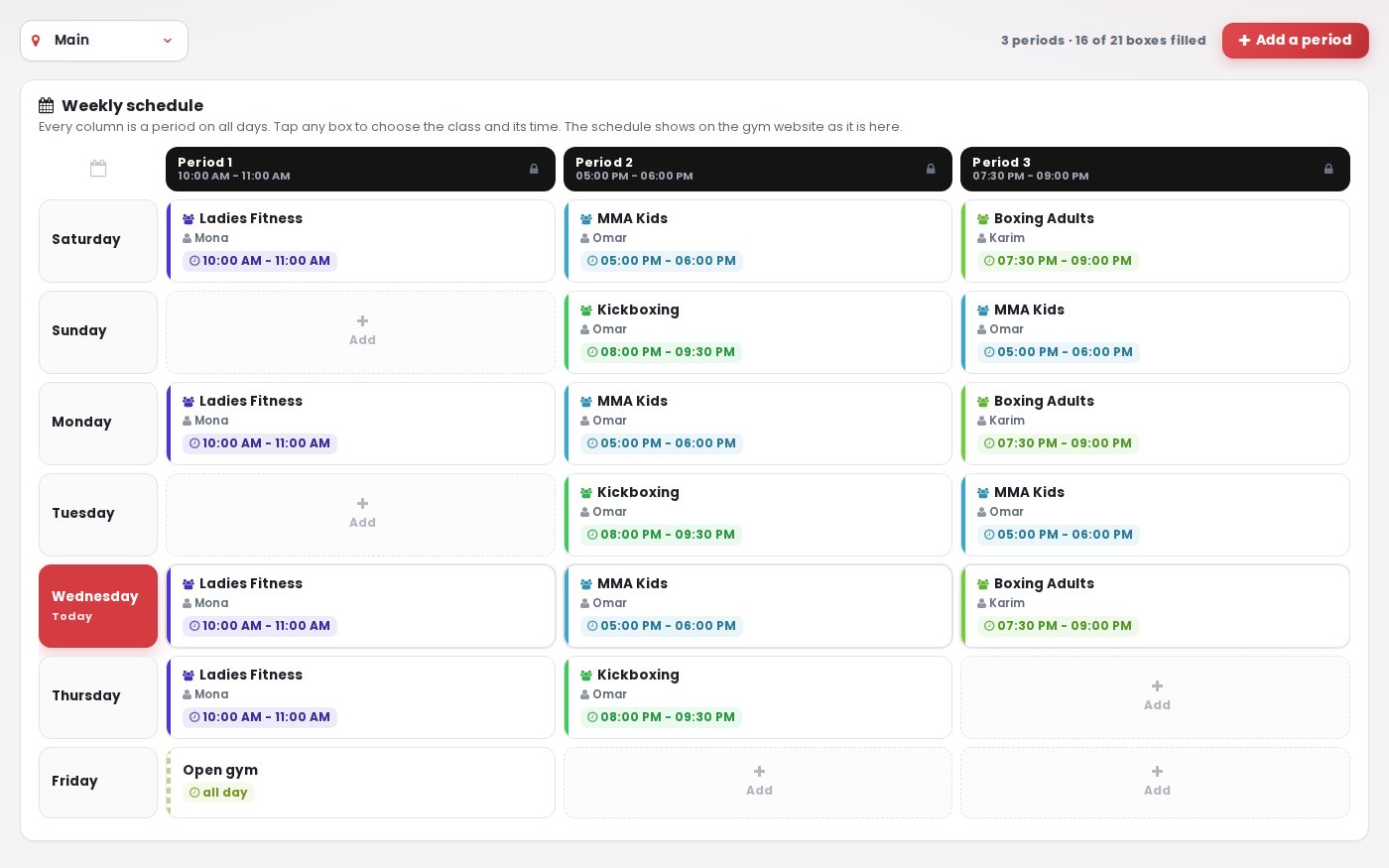This screenshot has height=868, width=1389.
Task: Click trainer Mona on Thursday's Ladies Fitness
Action: (211, 694)
